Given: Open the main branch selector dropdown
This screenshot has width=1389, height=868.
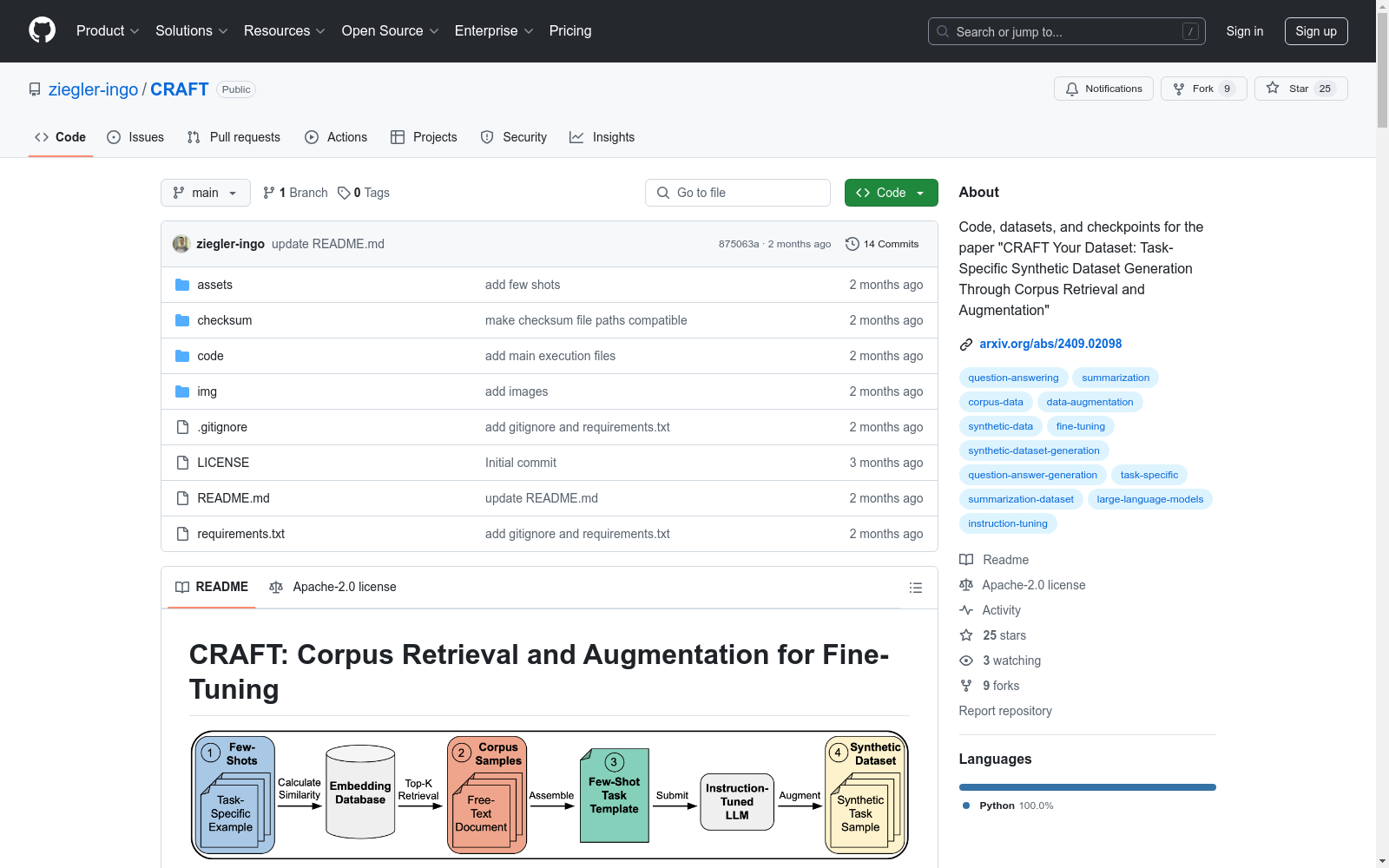Looking at the screenshot, I should tap(206, 193).
